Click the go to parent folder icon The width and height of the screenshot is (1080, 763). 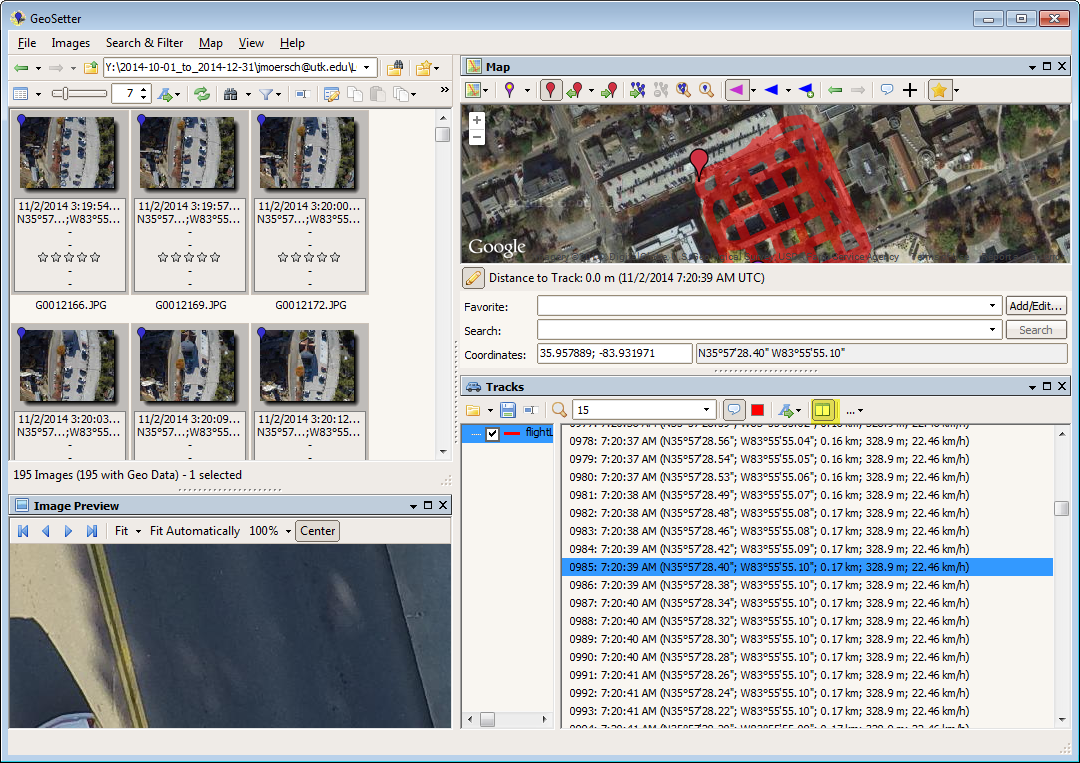[x=91, y=68]
